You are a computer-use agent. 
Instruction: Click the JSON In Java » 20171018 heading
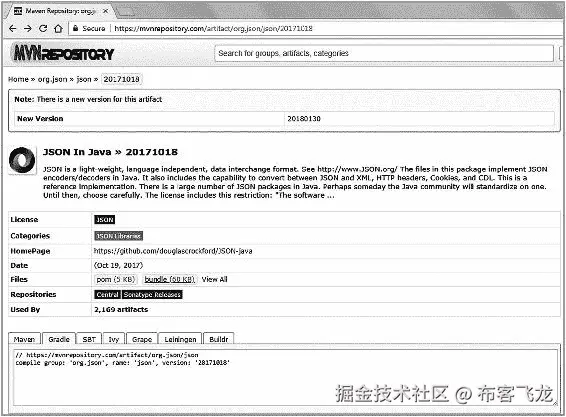(x=110, y=152)
